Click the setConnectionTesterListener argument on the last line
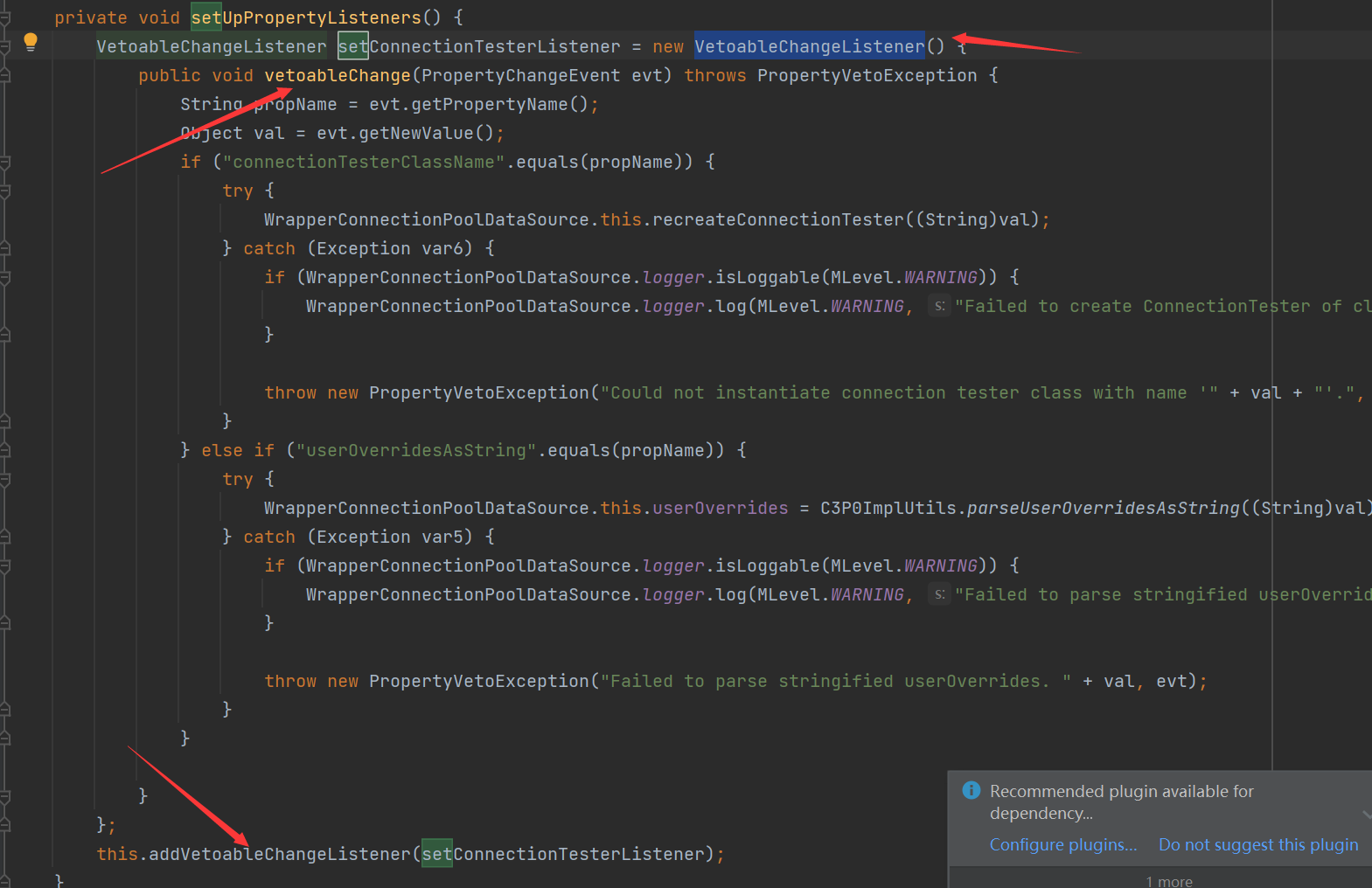Screen dimensions: 1372x888 coord(563,854)
